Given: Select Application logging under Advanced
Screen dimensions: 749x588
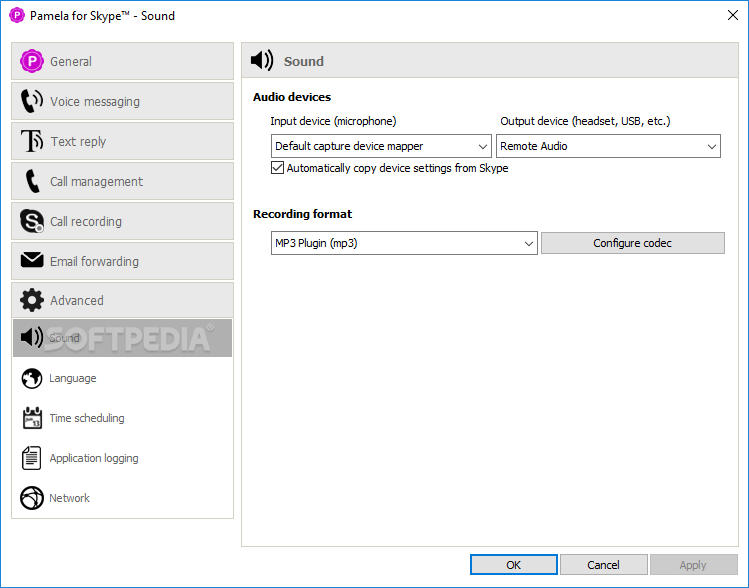Looking at the screenshot, I should pos(122,458).
